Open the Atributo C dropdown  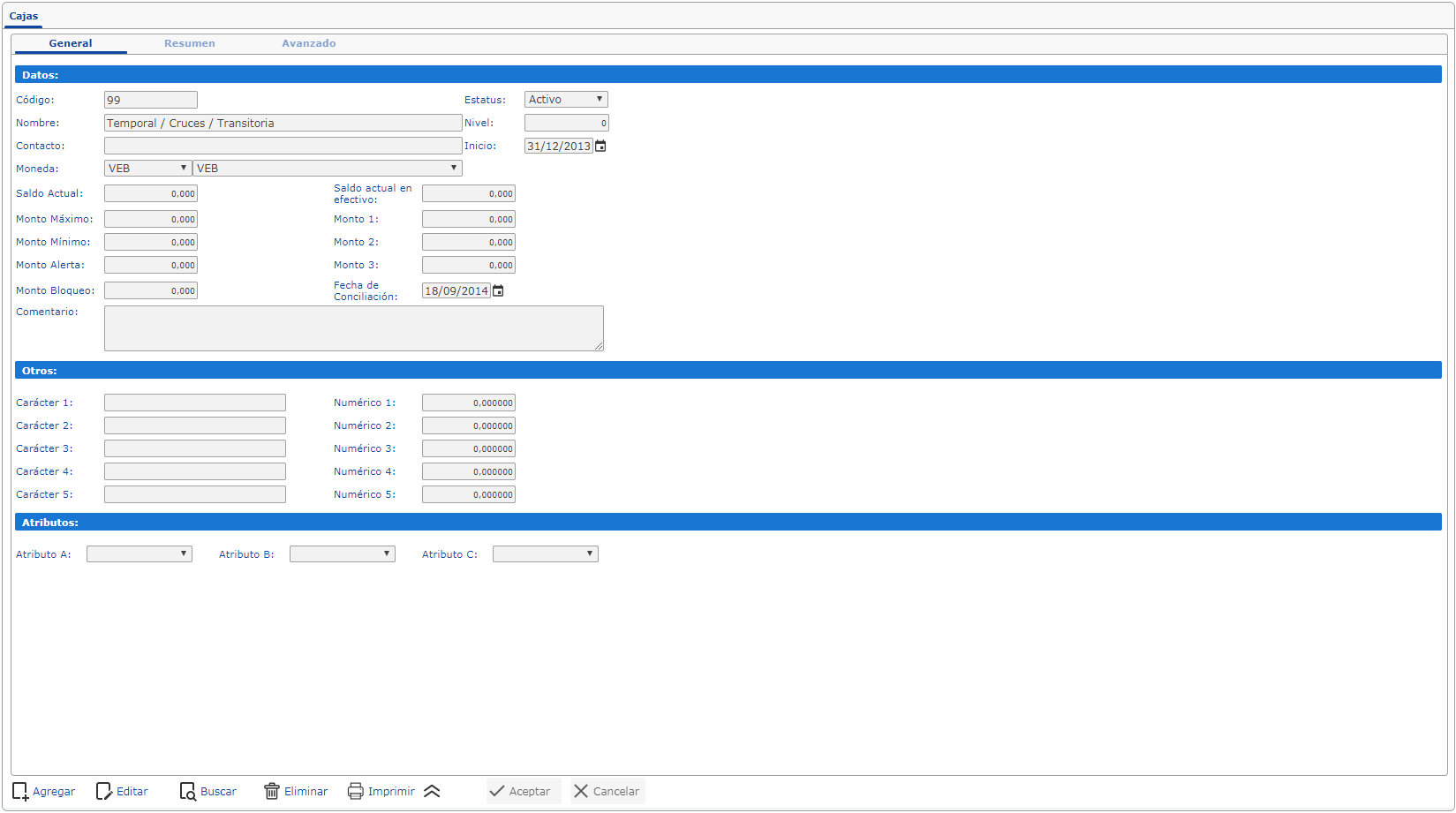[x=546, y=554]
